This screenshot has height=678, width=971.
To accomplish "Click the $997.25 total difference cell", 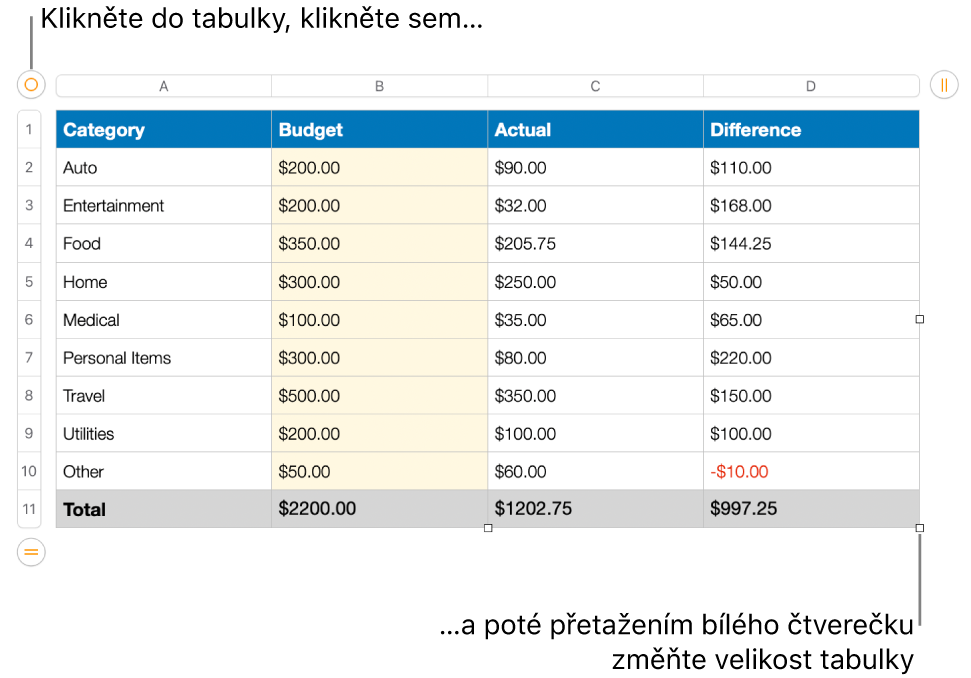I will (x=811, y=509).
